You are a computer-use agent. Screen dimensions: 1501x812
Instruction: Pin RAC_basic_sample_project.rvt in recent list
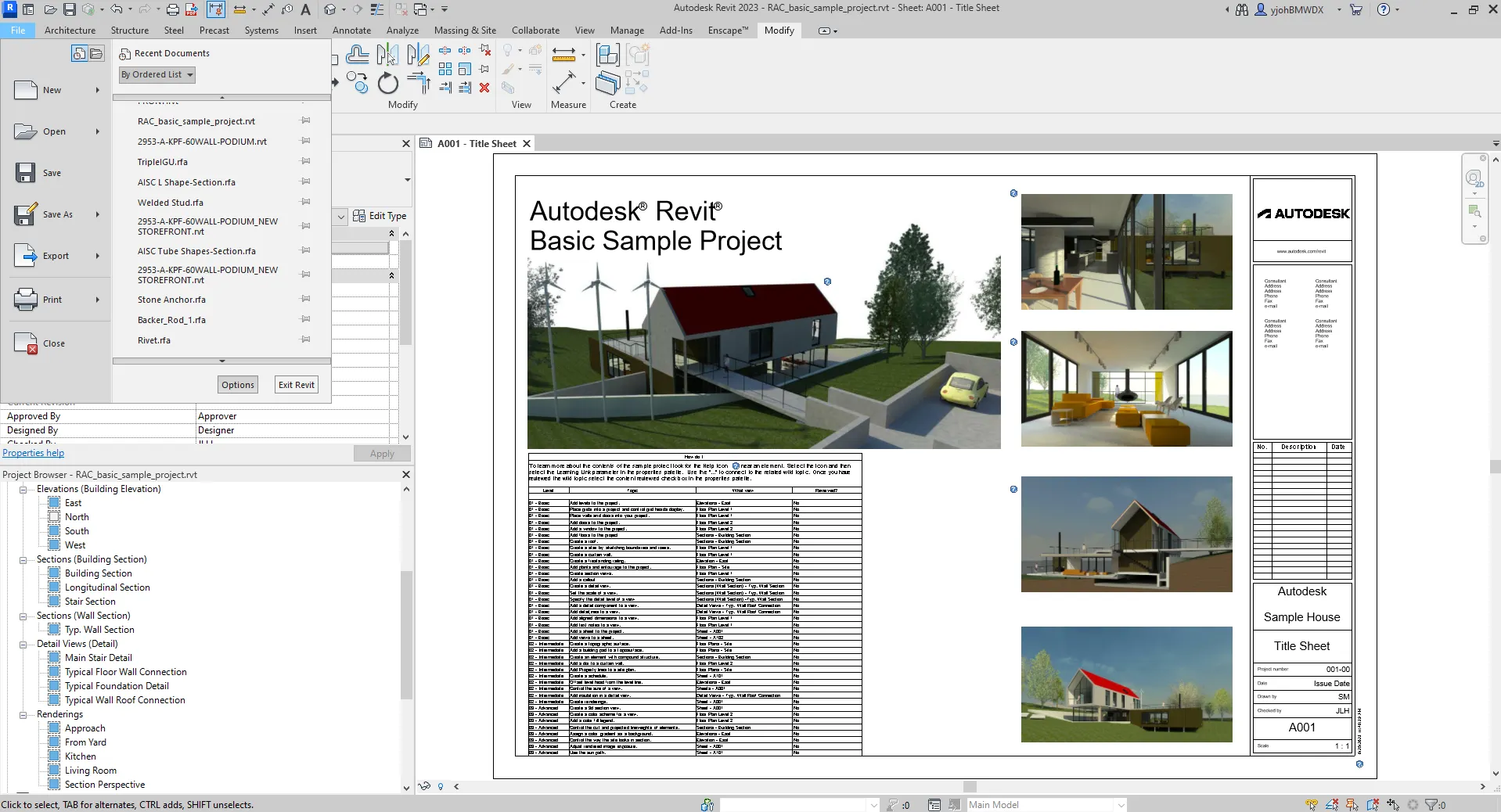point(306,121)
